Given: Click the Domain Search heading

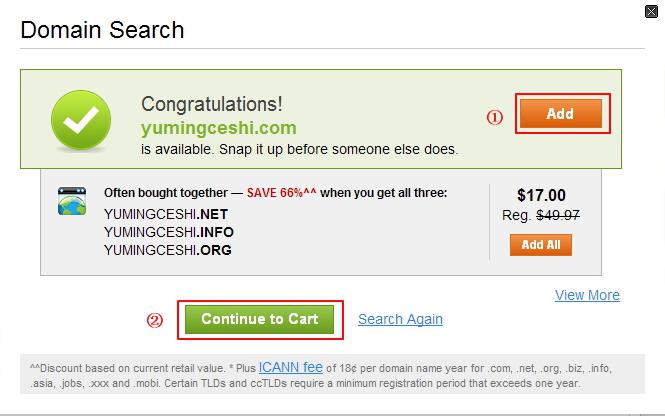Looking at the screenshot, I should point(102,30).
